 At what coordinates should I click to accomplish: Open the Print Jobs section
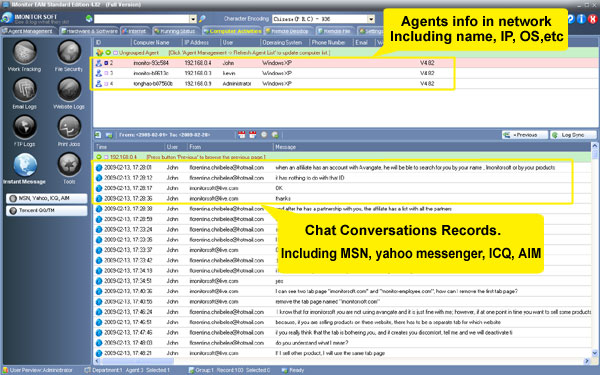pos(69,127)
